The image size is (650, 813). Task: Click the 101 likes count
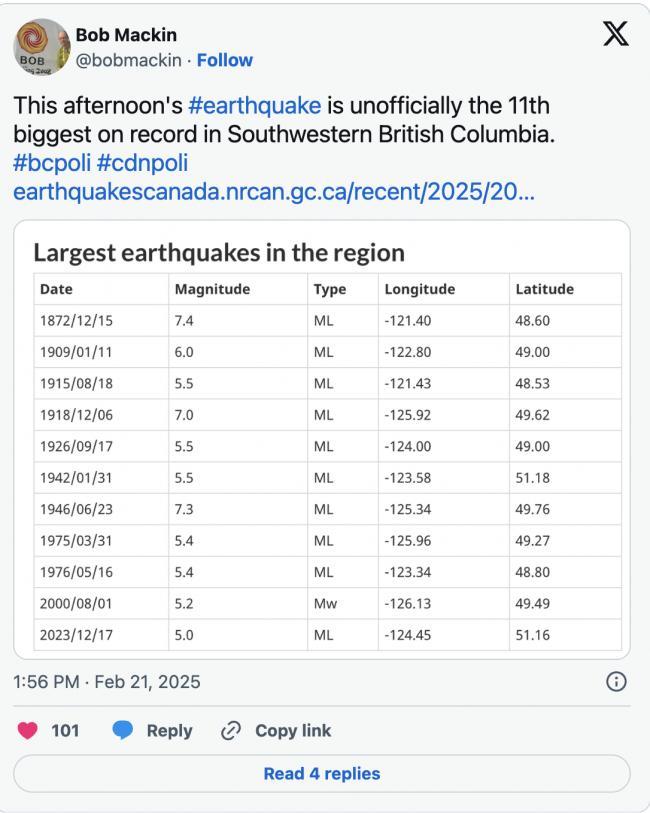65,731
